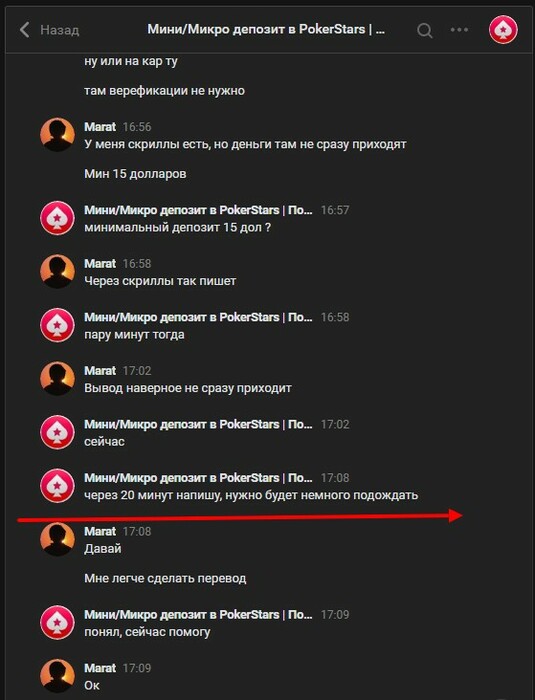The image size is (535, 700).
Task: Open chat title 'Мини/Микро депозит в PokerStars'
Action: [x=266, y=29]
